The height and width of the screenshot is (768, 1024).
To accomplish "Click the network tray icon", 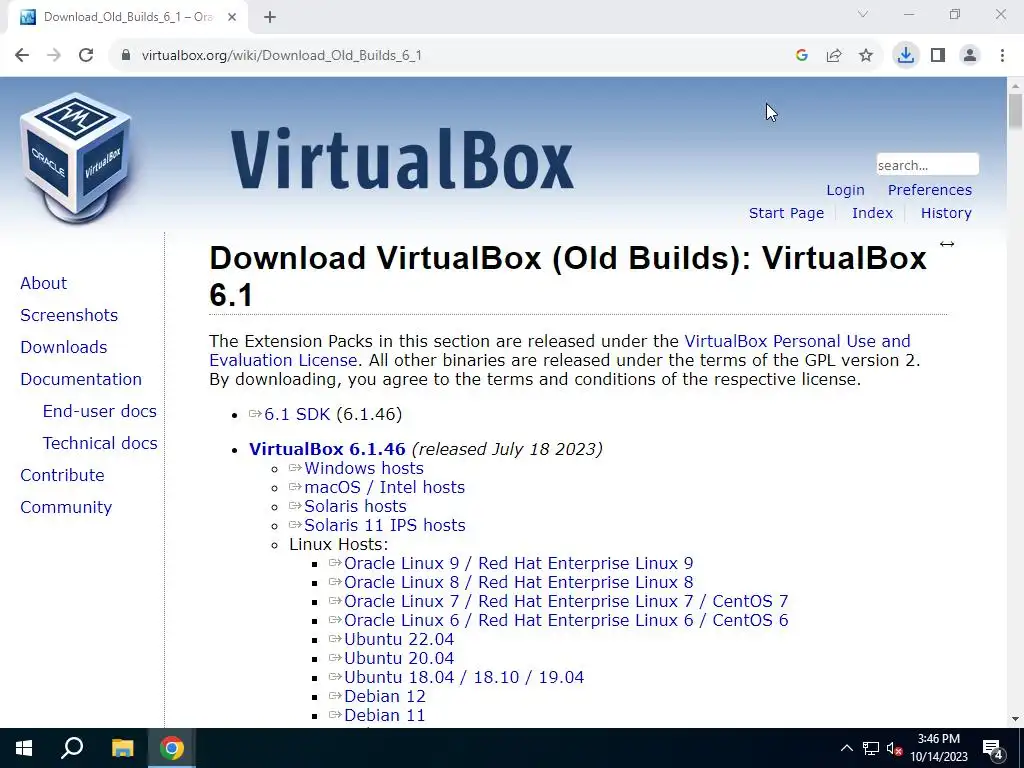I will click(871, 748).
